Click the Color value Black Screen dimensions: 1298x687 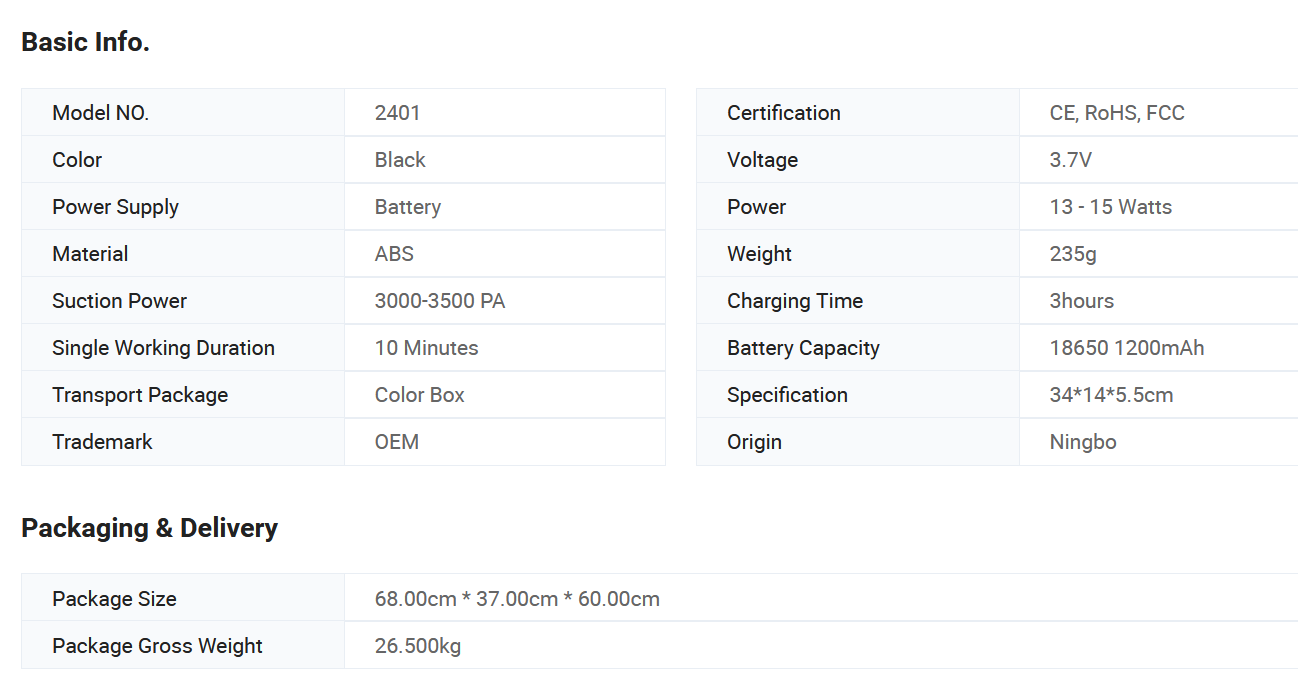pyautogui.click(x=400, y=160)
